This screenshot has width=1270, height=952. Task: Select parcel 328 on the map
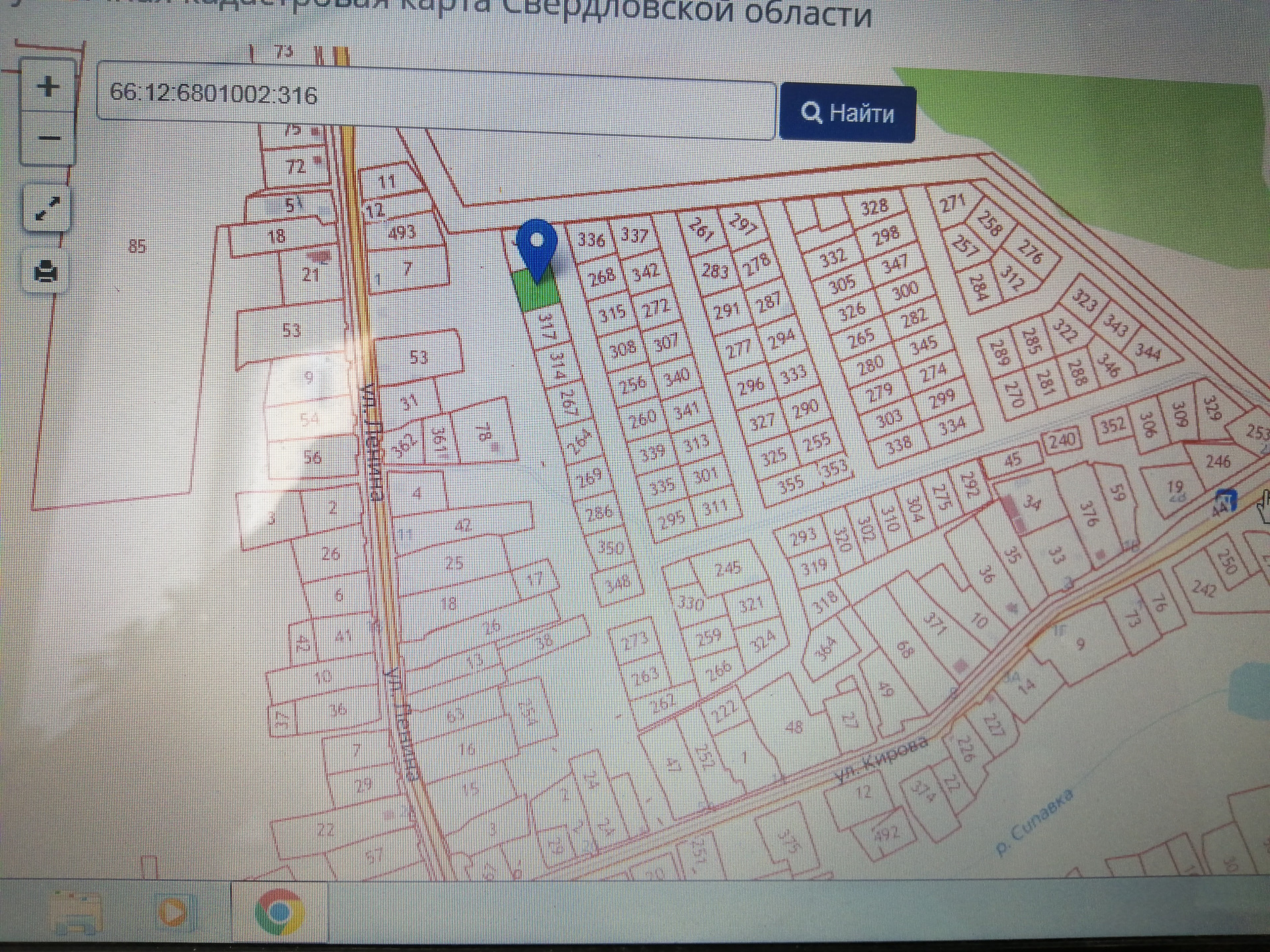pos(874,207)
